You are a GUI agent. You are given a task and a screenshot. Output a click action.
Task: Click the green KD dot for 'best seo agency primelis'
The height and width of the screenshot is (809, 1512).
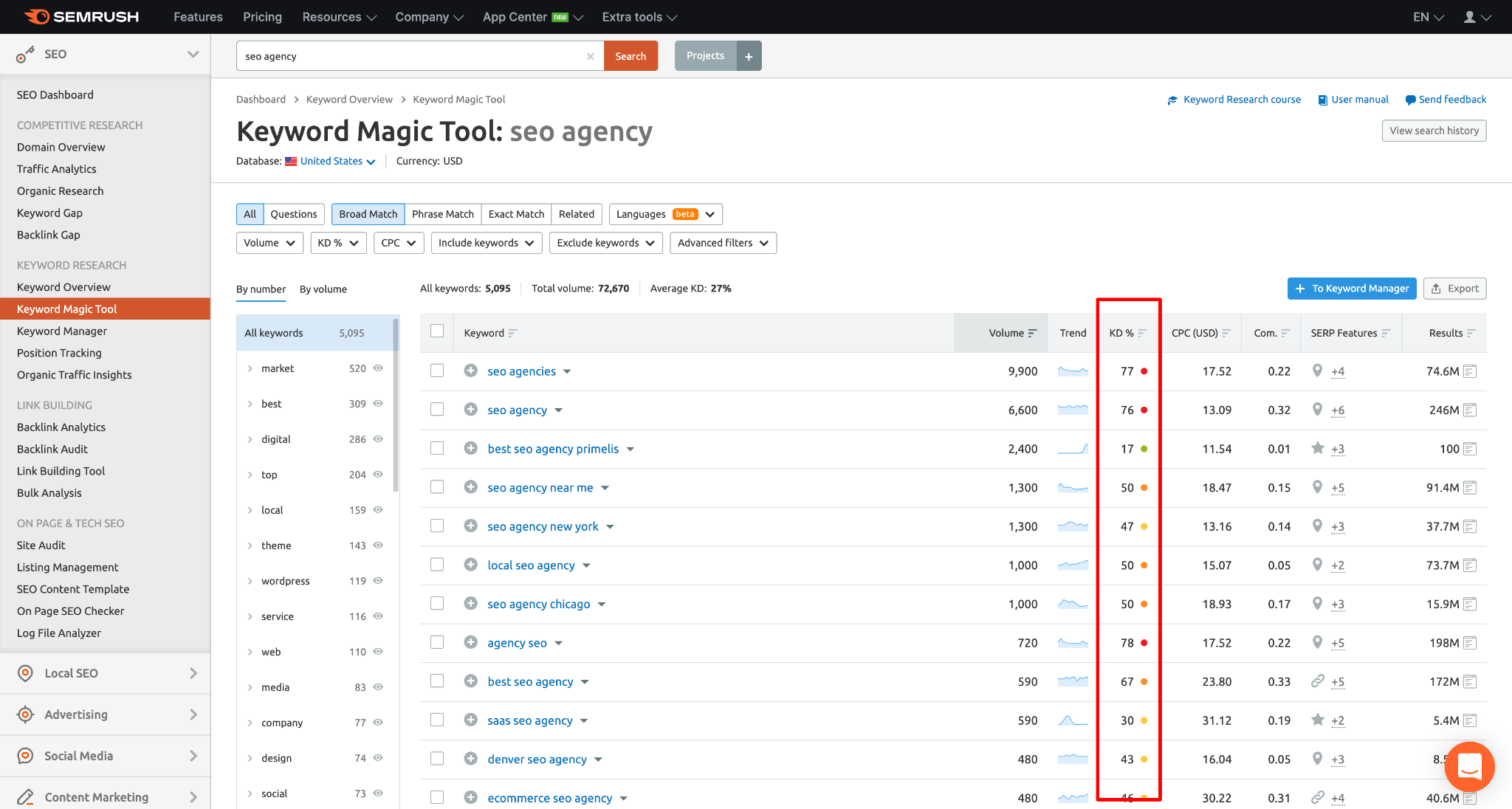(x=1144, y=449)
